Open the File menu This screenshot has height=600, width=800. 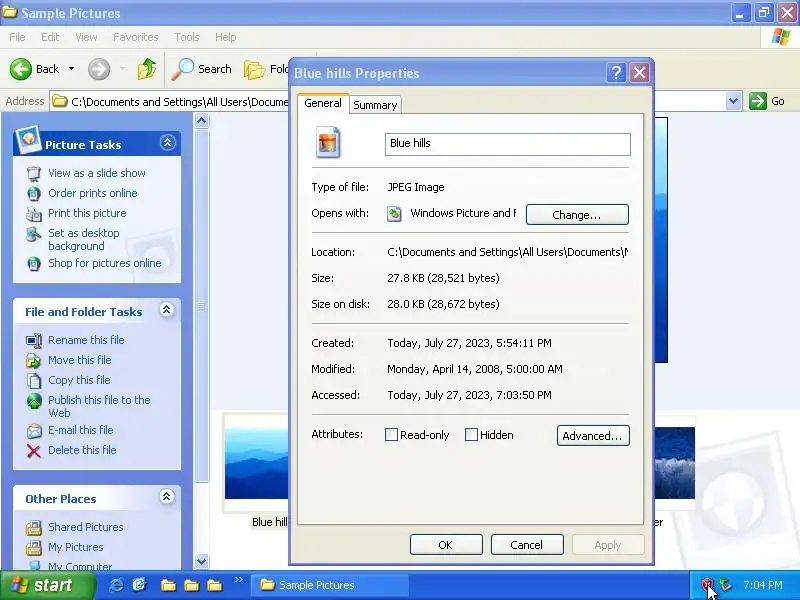pos(17,37)
